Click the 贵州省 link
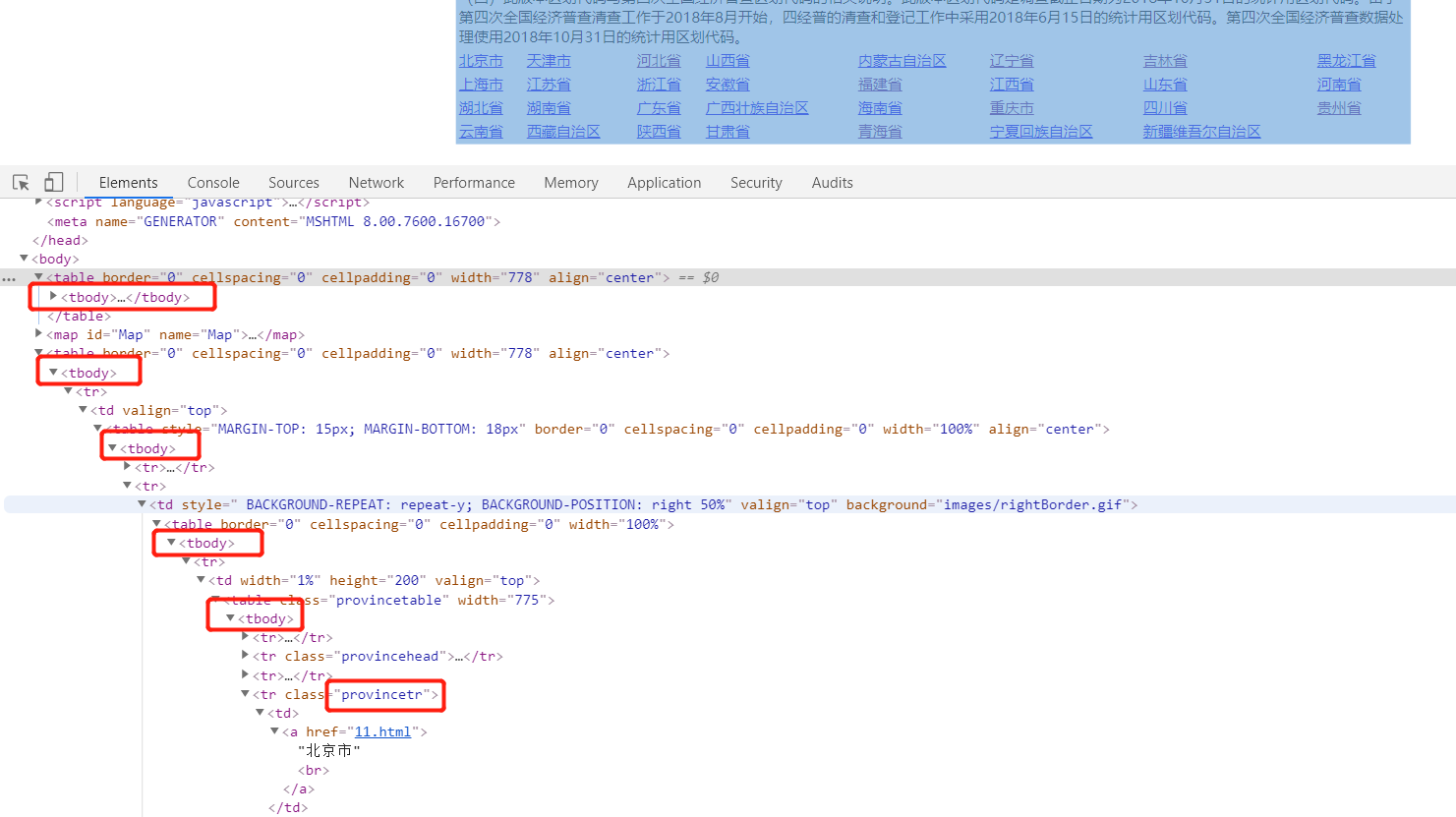This screenshot has width=1456, height=817. (1339, 108)
